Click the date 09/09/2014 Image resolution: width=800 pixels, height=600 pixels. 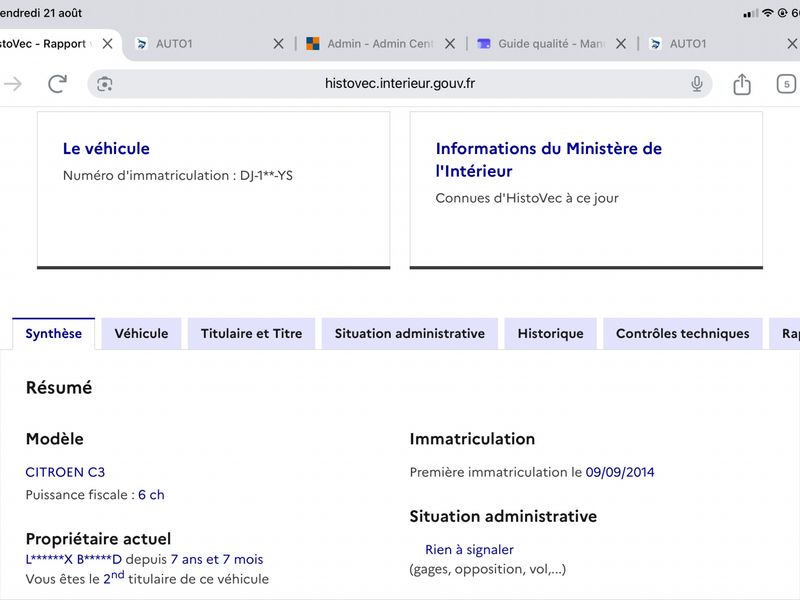coord(619,472)
